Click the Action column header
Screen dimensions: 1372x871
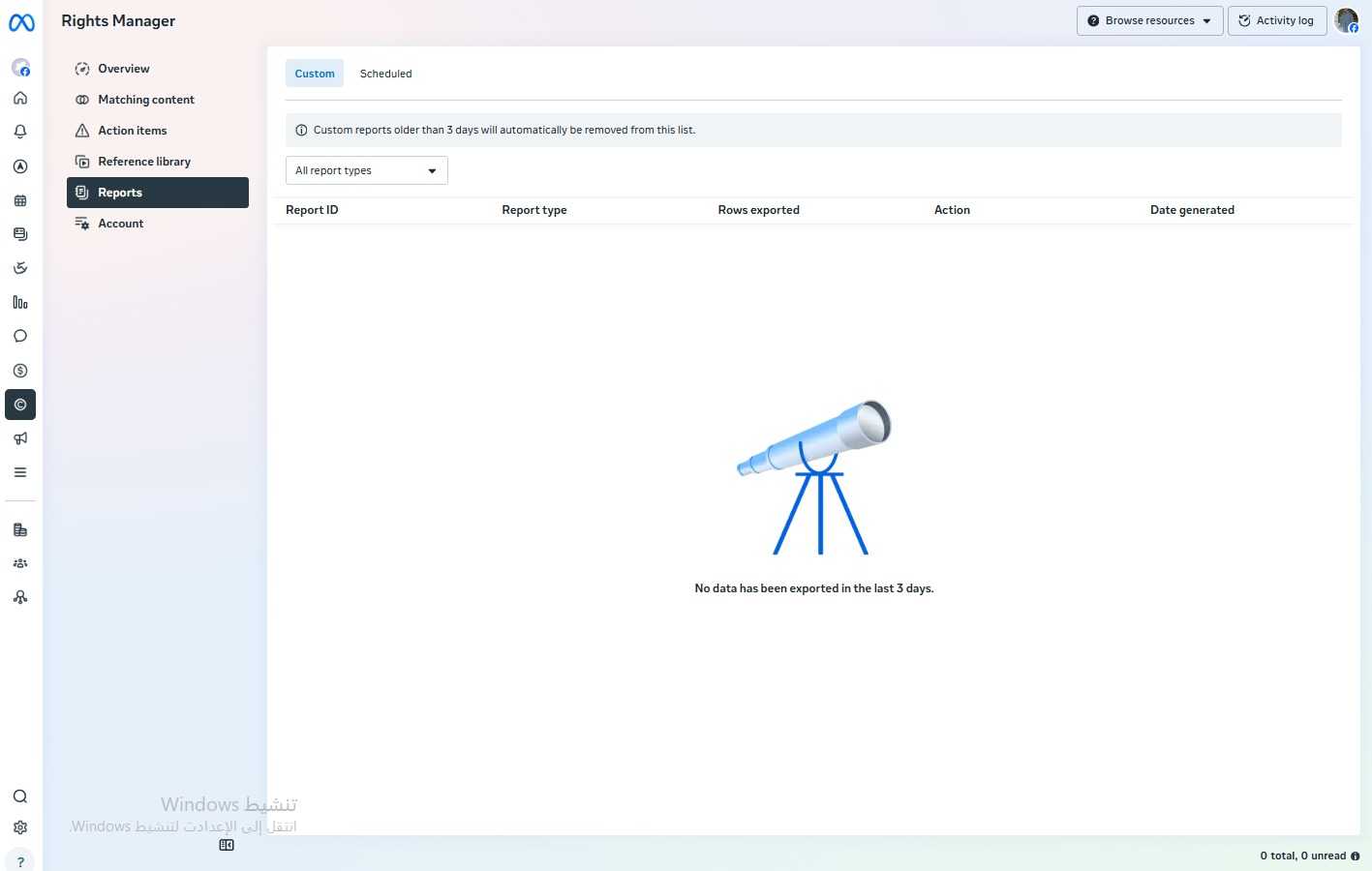point(952,210)
